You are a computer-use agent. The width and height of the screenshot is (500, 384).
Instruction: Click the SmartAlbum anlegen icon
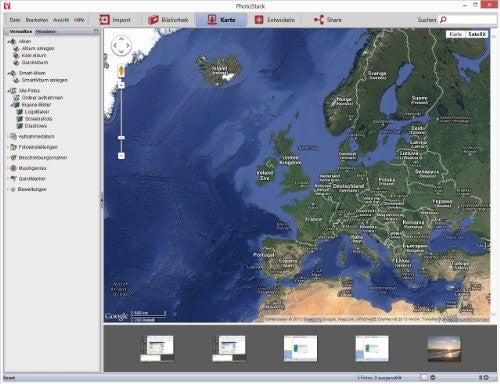click(x=16, y=80)
